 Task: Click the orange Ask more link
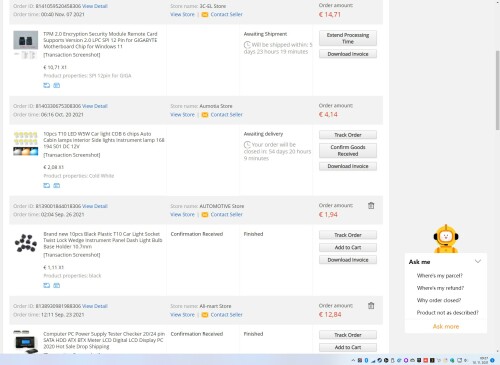pos(446,326)
